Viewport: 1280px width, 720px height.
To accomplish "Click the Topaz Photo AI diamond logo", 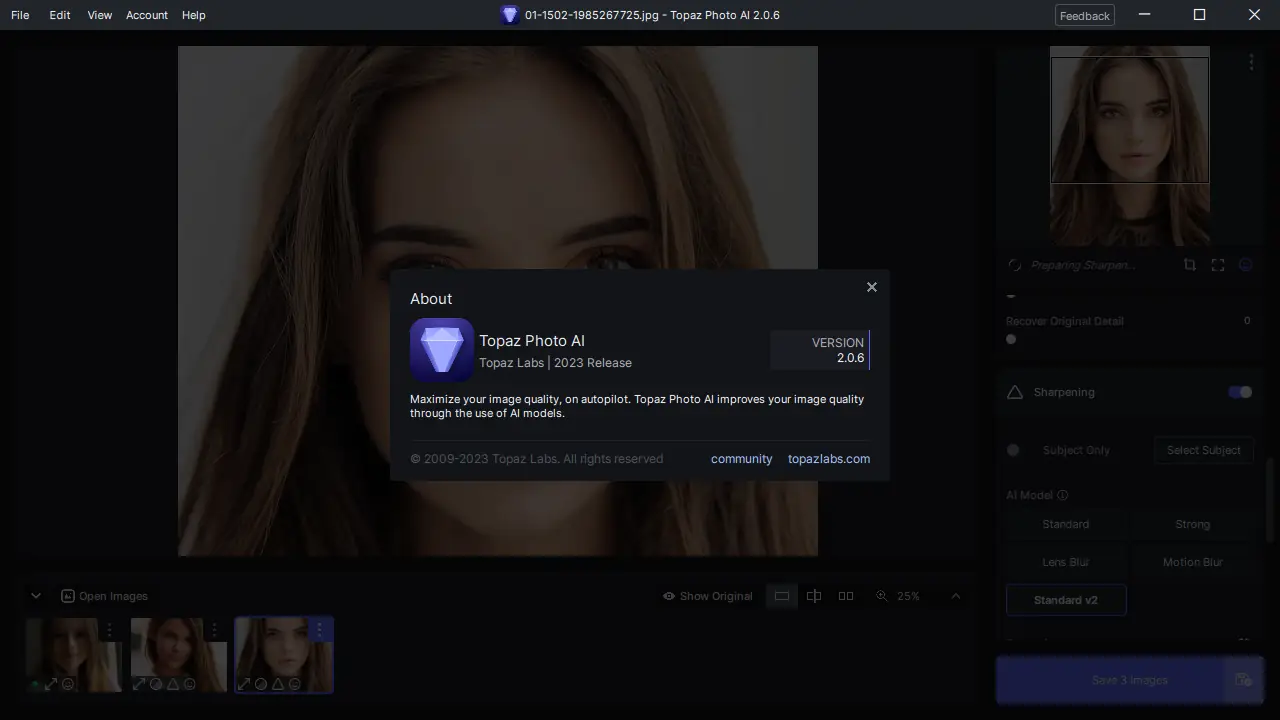I will (442, 350).
